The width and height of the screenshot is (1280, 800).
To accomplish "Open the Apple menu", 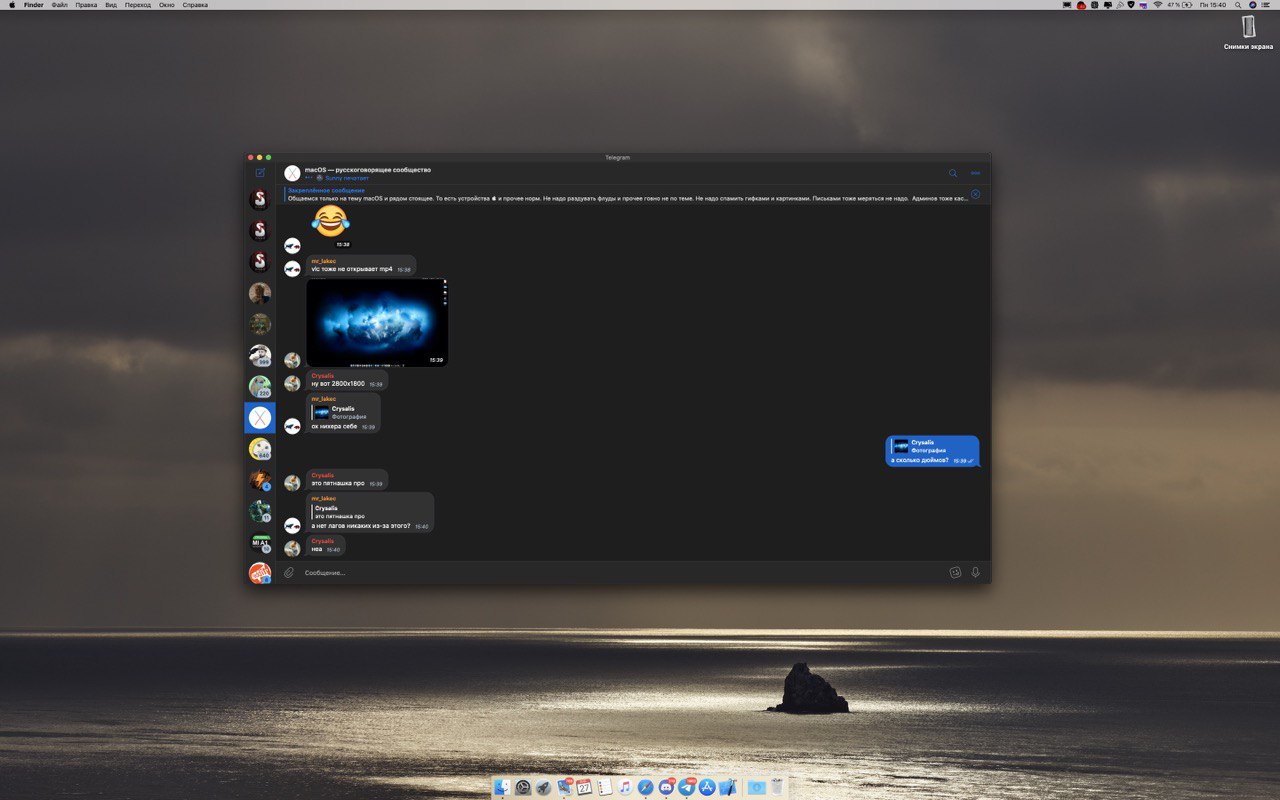I will [12, 5].
